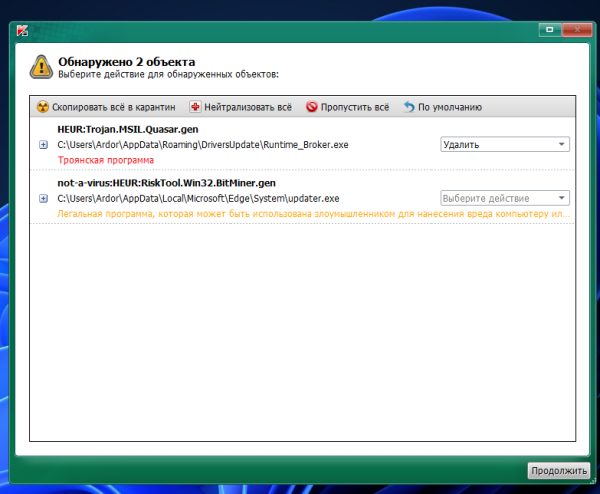Open the 'Удалить' action dropdown
600x494 pixels.
click(x=505, y=144)
